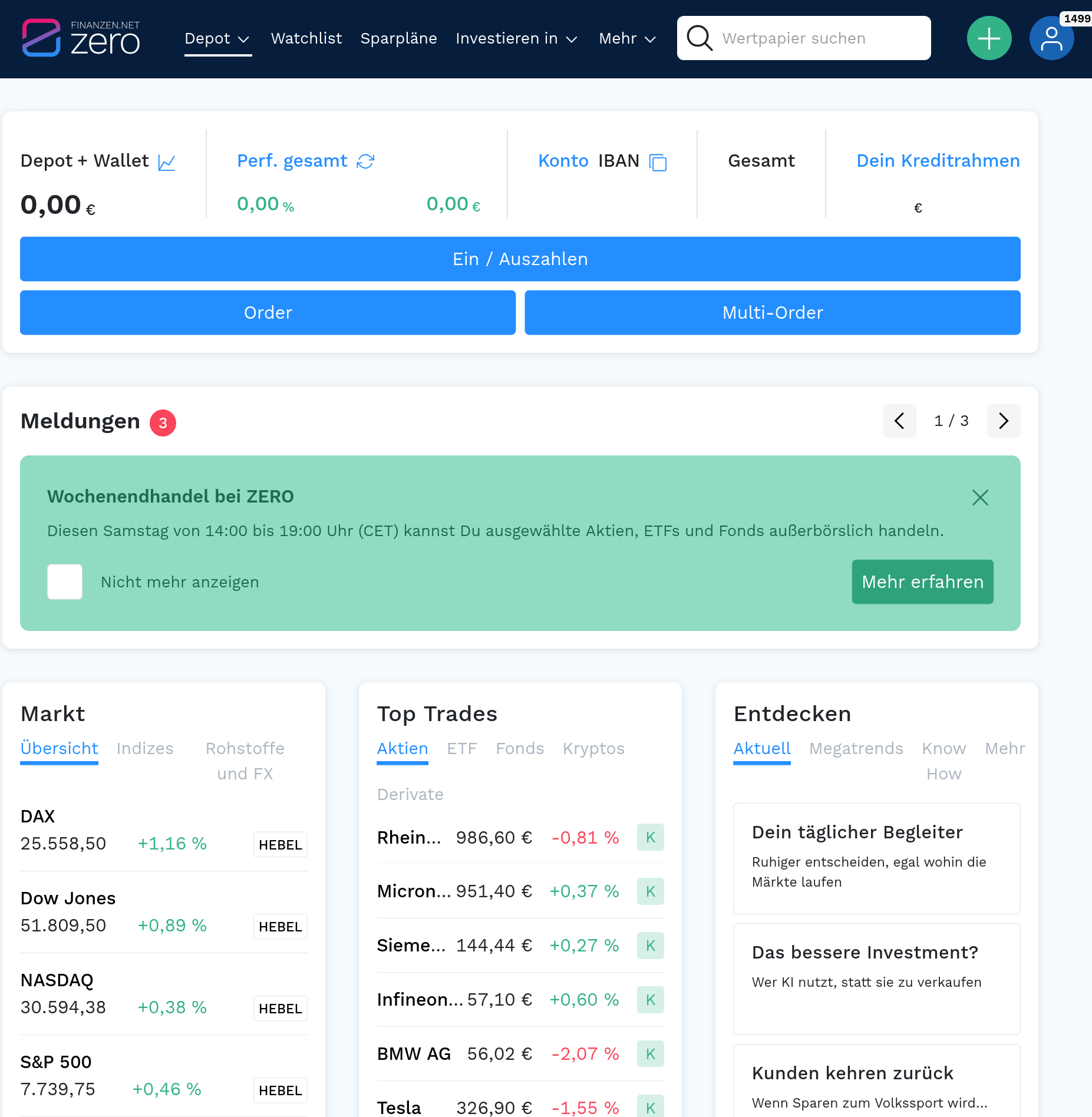Open the Infineon... stock row
Viewport: 1092px width, 1117px height.
520,1000
